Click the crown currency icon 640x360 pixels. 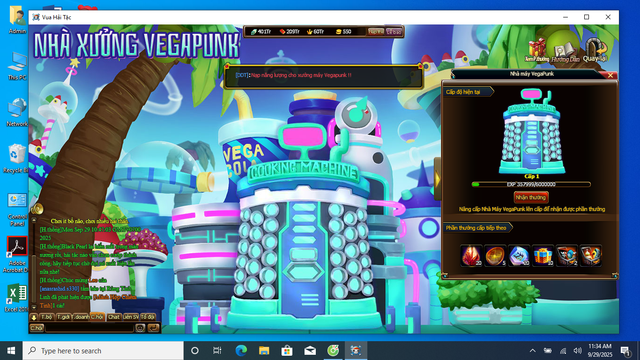tap(309, 31)
